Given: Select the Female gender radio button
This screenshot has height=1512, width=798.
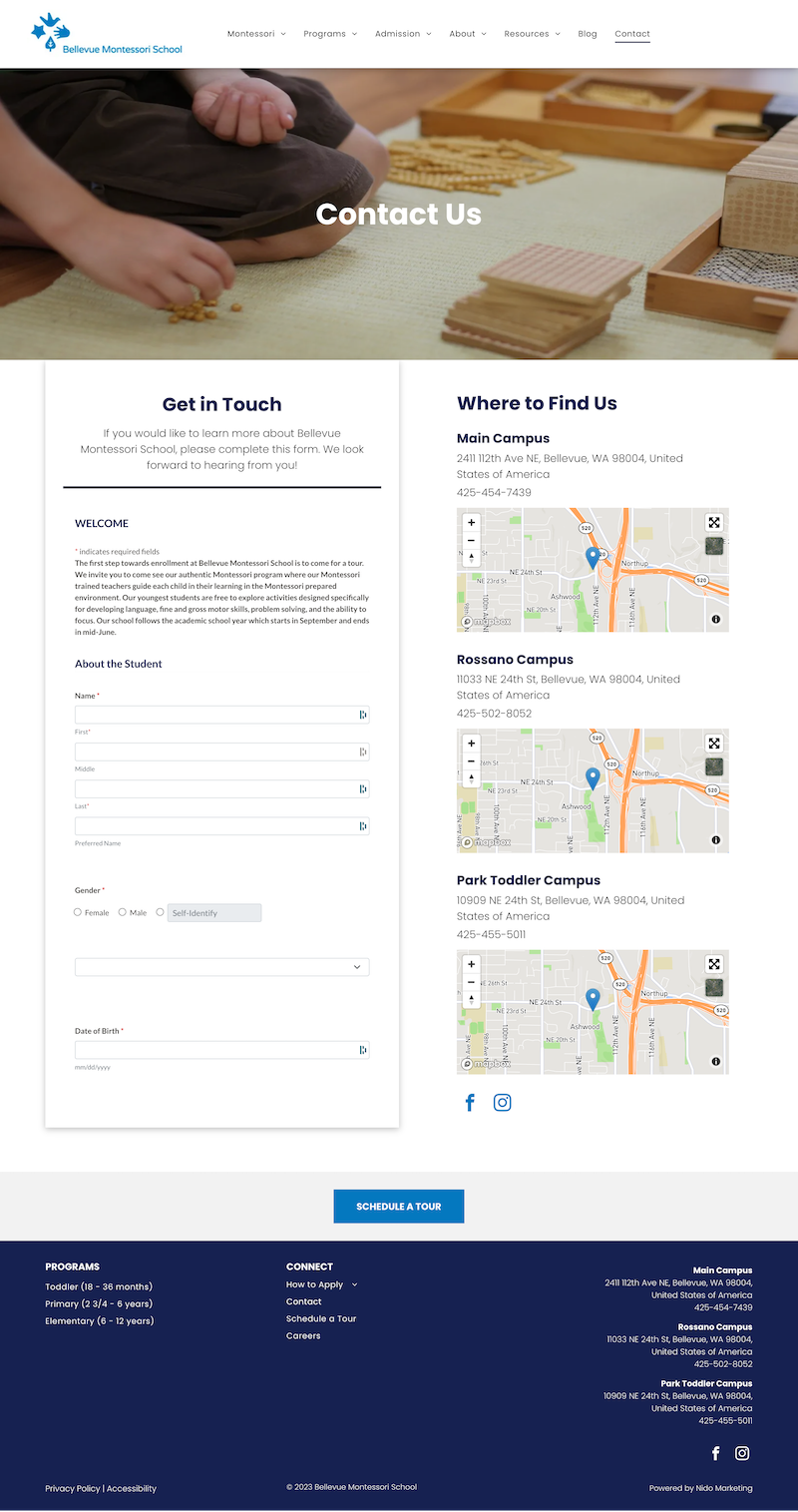Looking at the screenshot, I should (78, 912).
